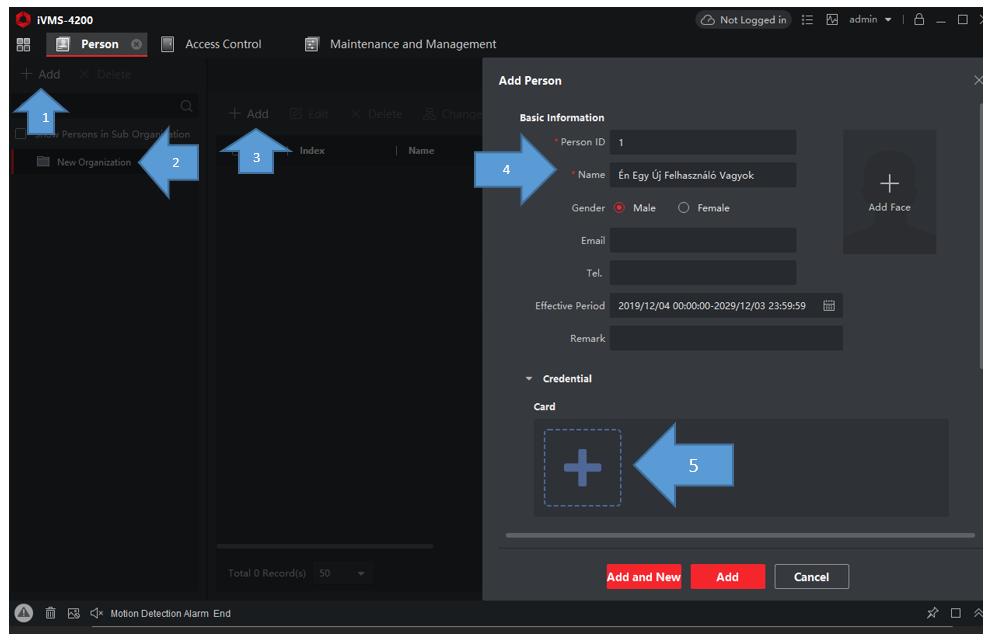Screen dimensions: 990x643
Task: Cancel the Add Person dialog
Action: coord(811,577)
